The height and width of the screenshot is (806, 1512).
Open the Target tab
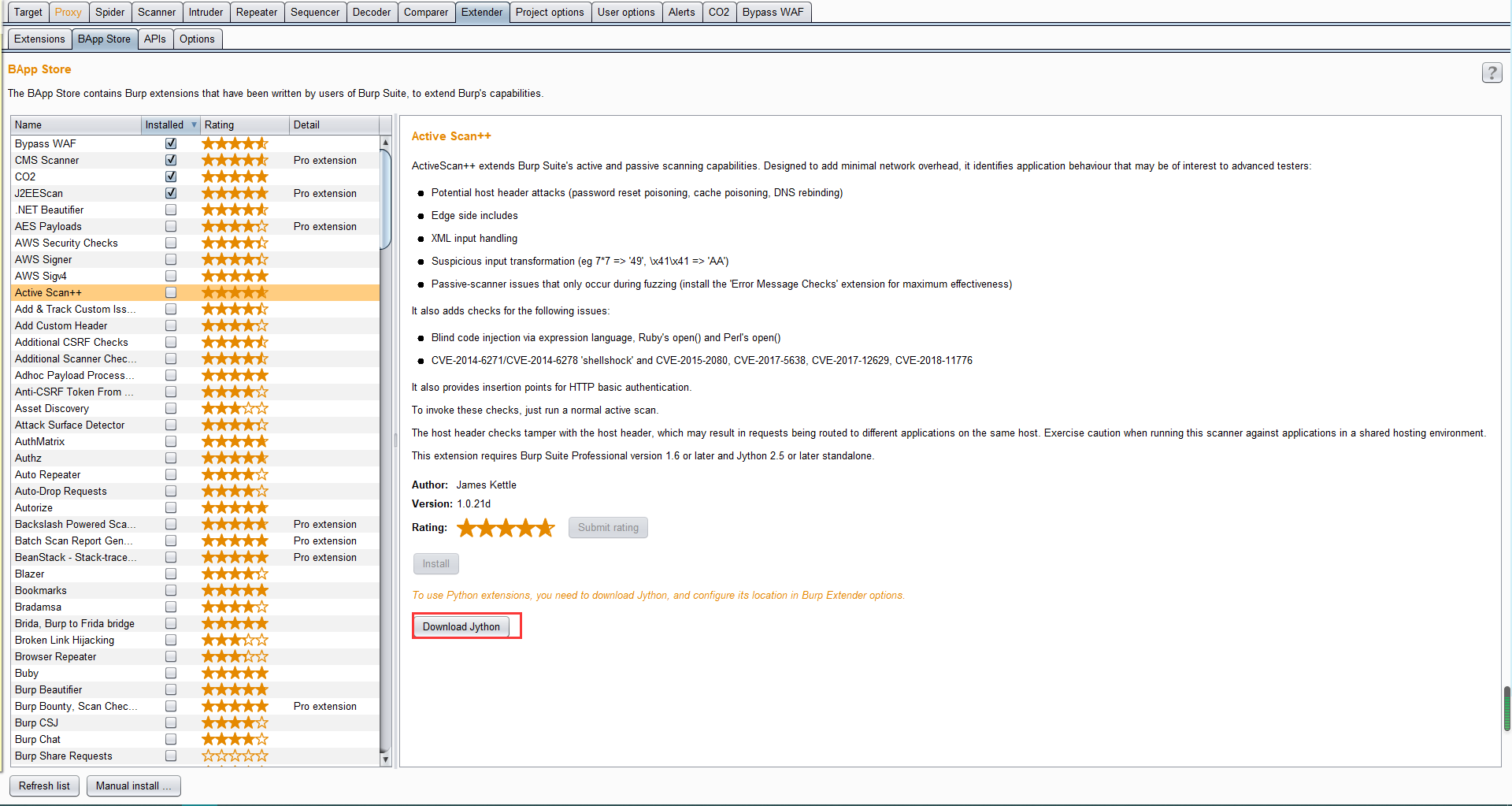point(28,12)
